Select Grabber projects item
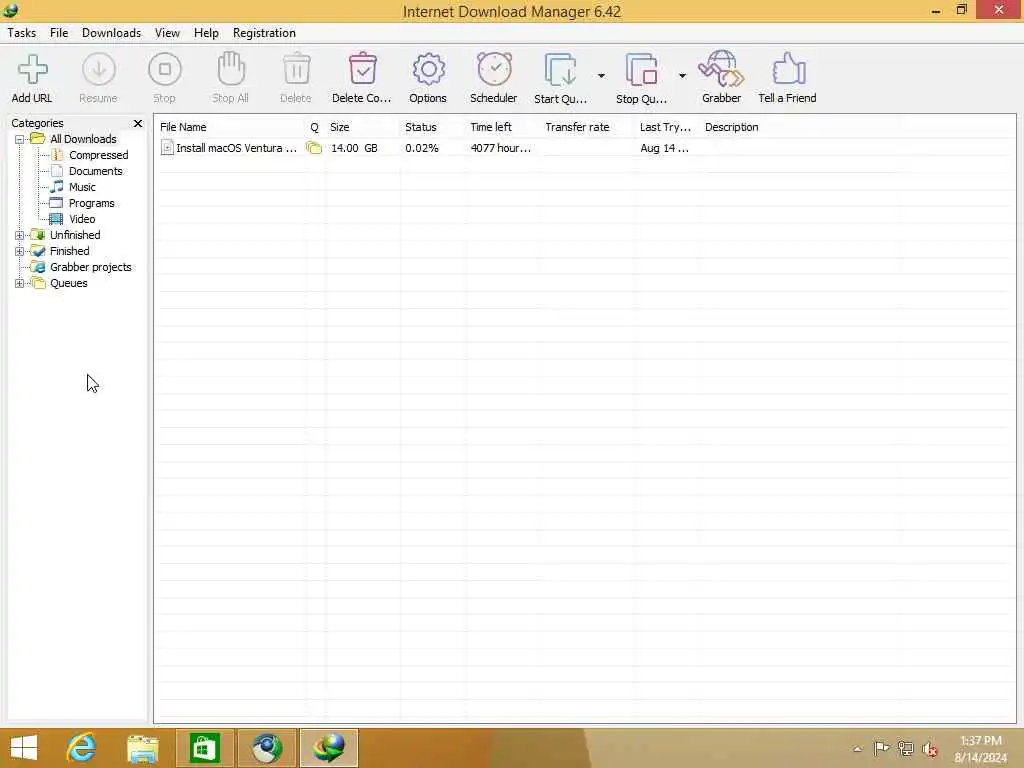 tap(91, 267)
